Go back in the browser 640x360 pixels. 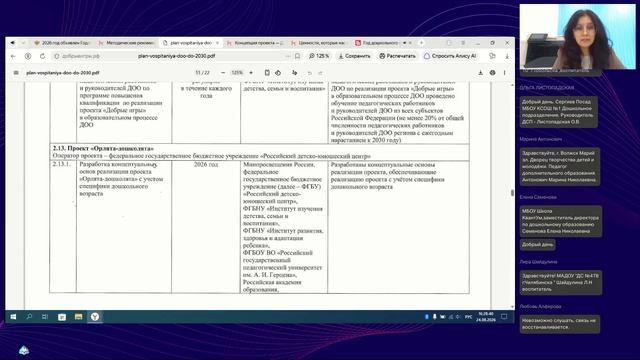click(x=13, y=56)
